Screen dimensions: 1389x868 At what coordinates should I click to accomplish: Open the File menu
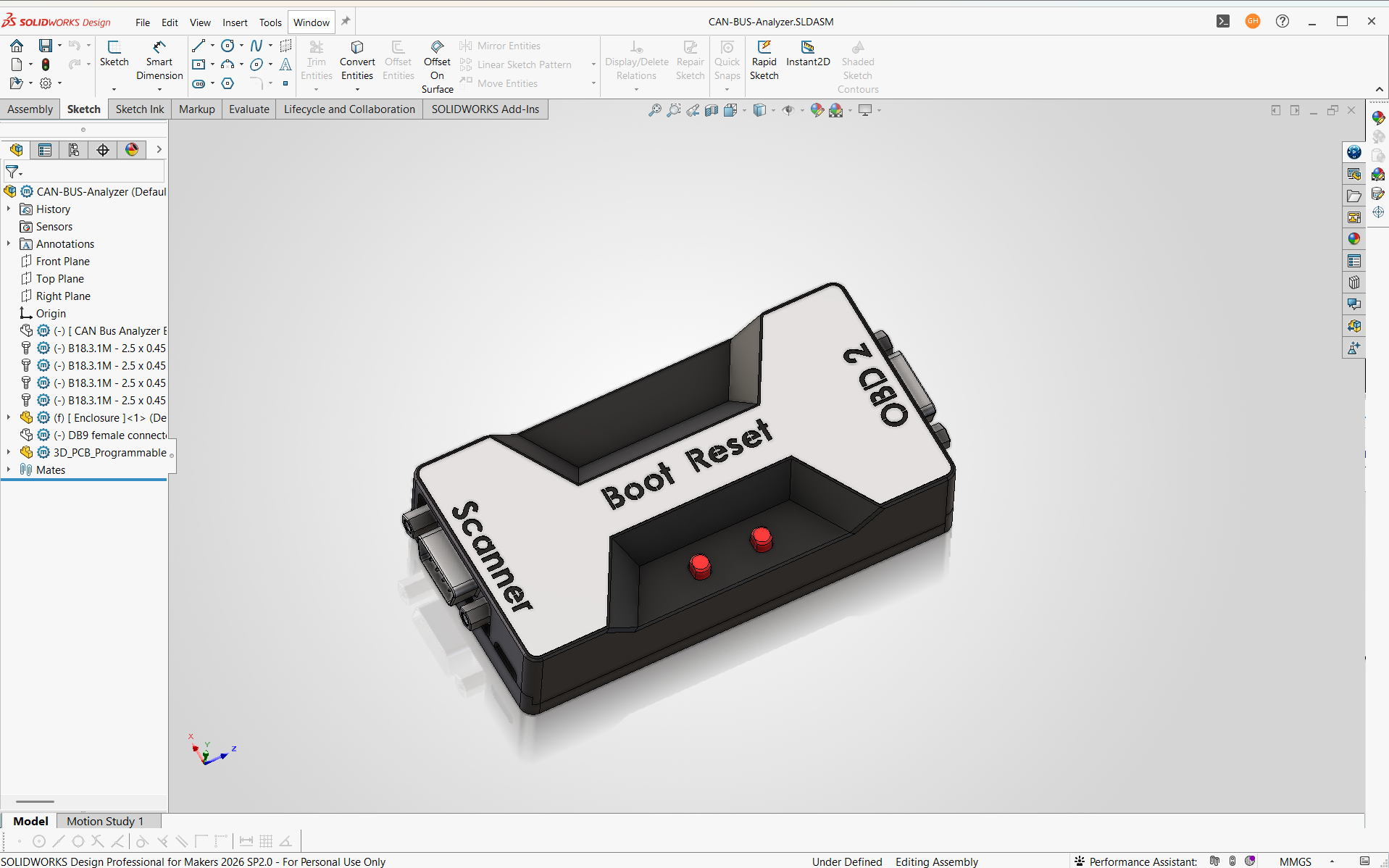point(143,22)
